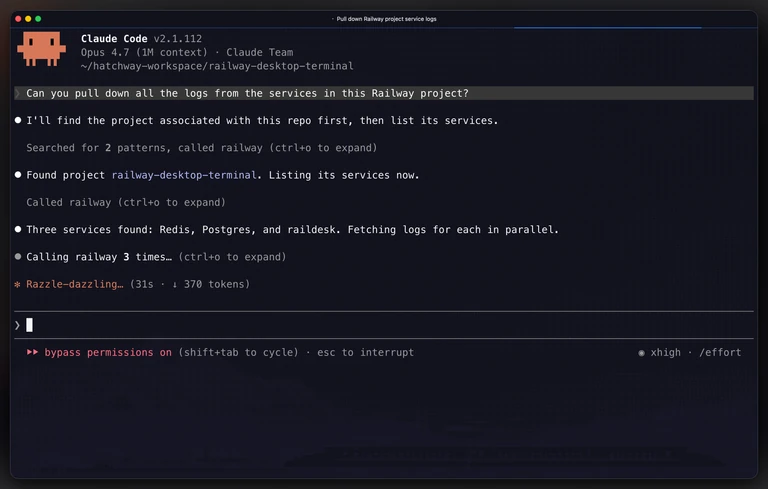The height and width of the screenshot is (489, 768).
Task: Click the yellow minimize window button
Action: click(x=28, y=19)
